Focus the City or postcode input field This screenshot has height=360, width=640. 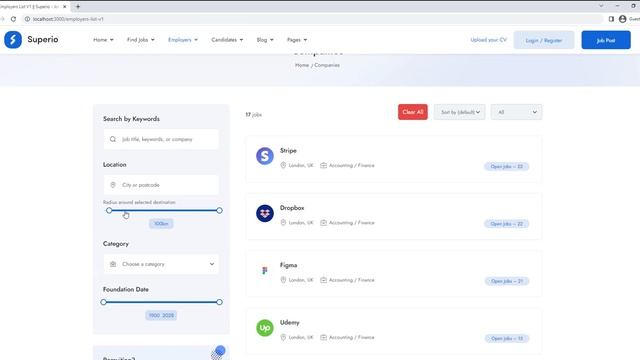(161, 185)
